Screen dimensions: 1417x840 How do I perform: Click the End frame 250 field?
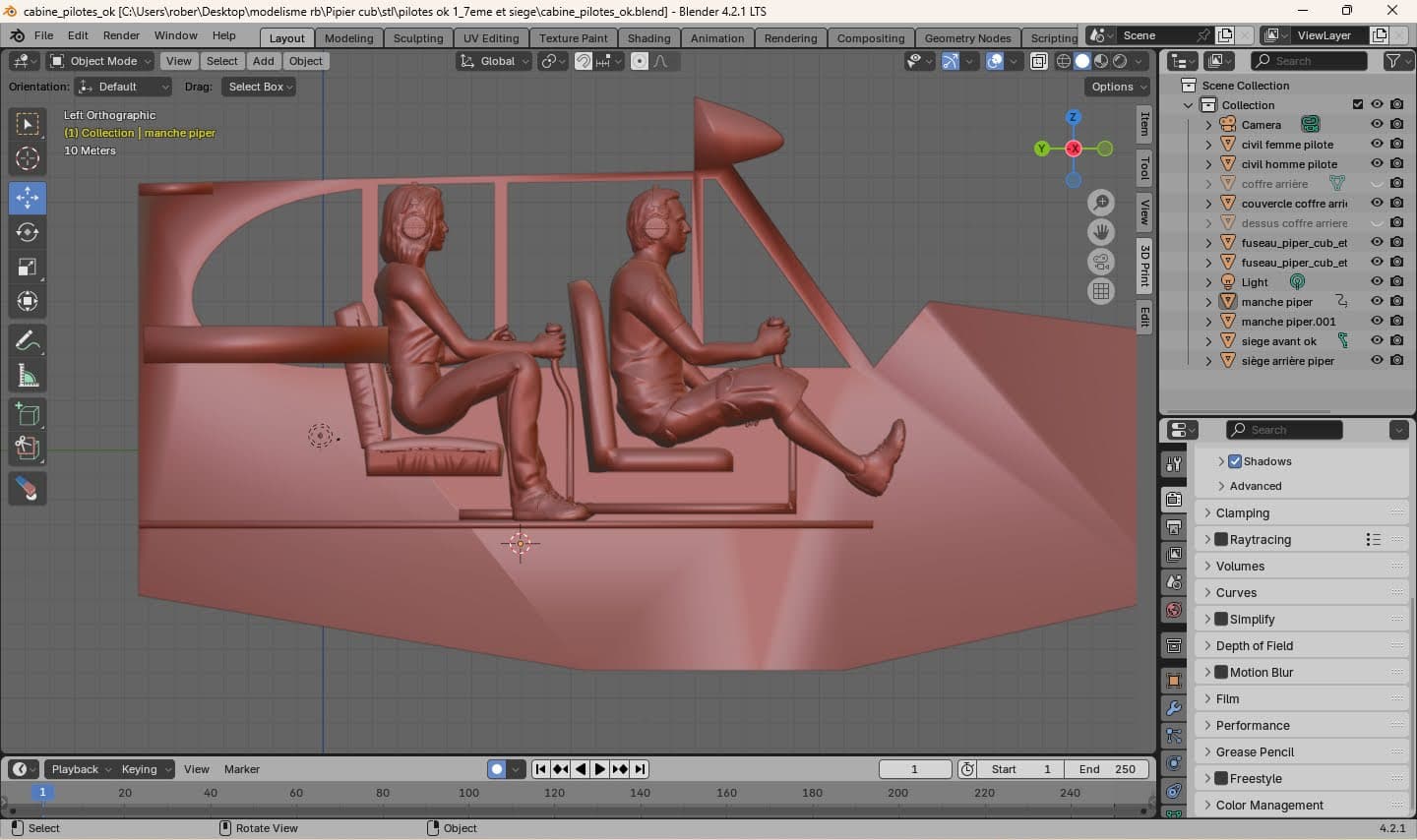point(1108,769)
